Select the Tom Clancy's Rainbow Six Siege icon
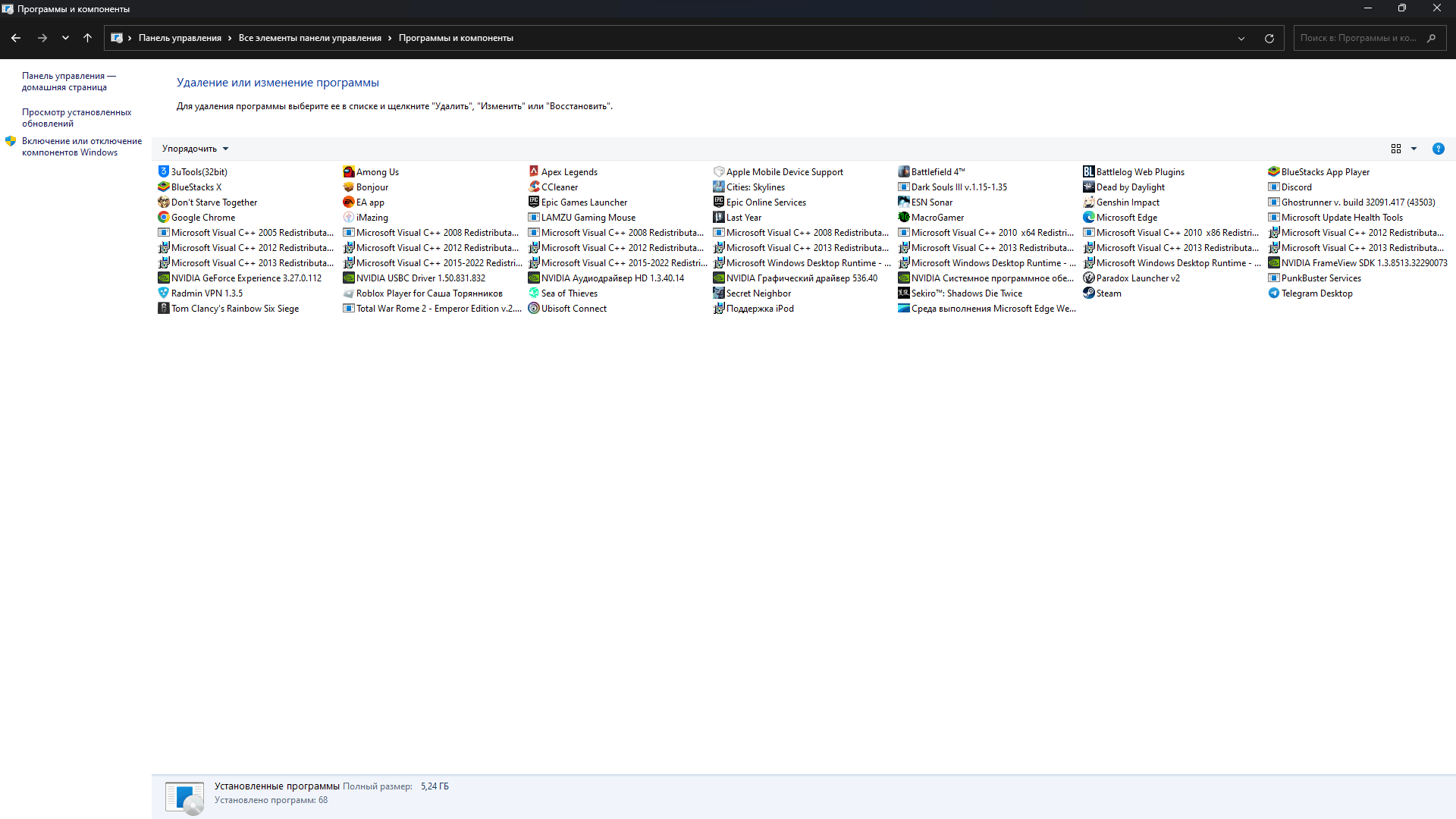Image resolution: width=1456 pixels, height=819 pixels. [163, 308]
